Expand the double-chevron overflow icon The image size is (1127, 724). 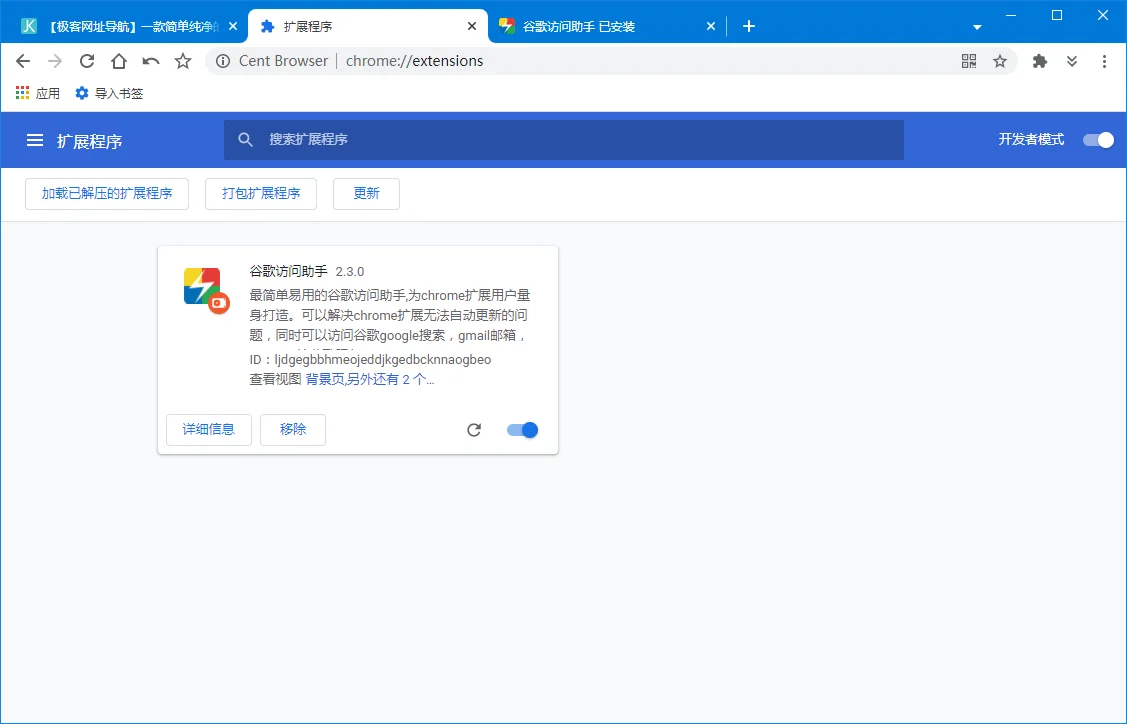[1072, 61]
